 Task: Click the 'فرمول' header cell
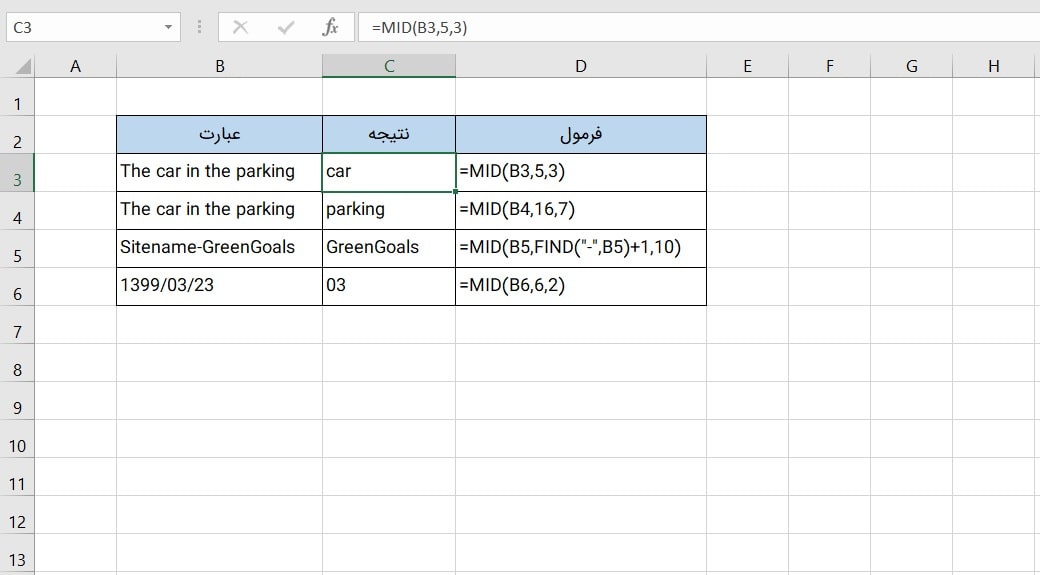click(x=580, y=134)
